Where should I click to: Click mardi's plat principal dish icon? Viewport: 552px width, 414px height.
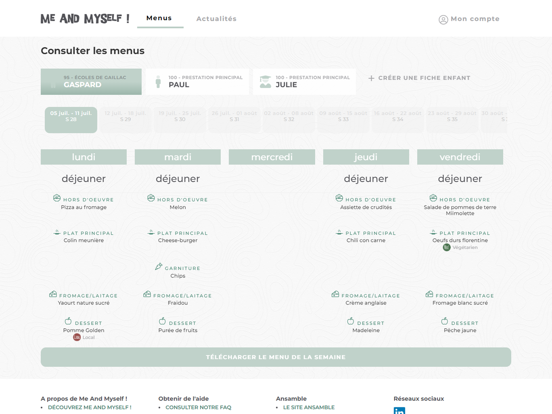coord(151,232)
